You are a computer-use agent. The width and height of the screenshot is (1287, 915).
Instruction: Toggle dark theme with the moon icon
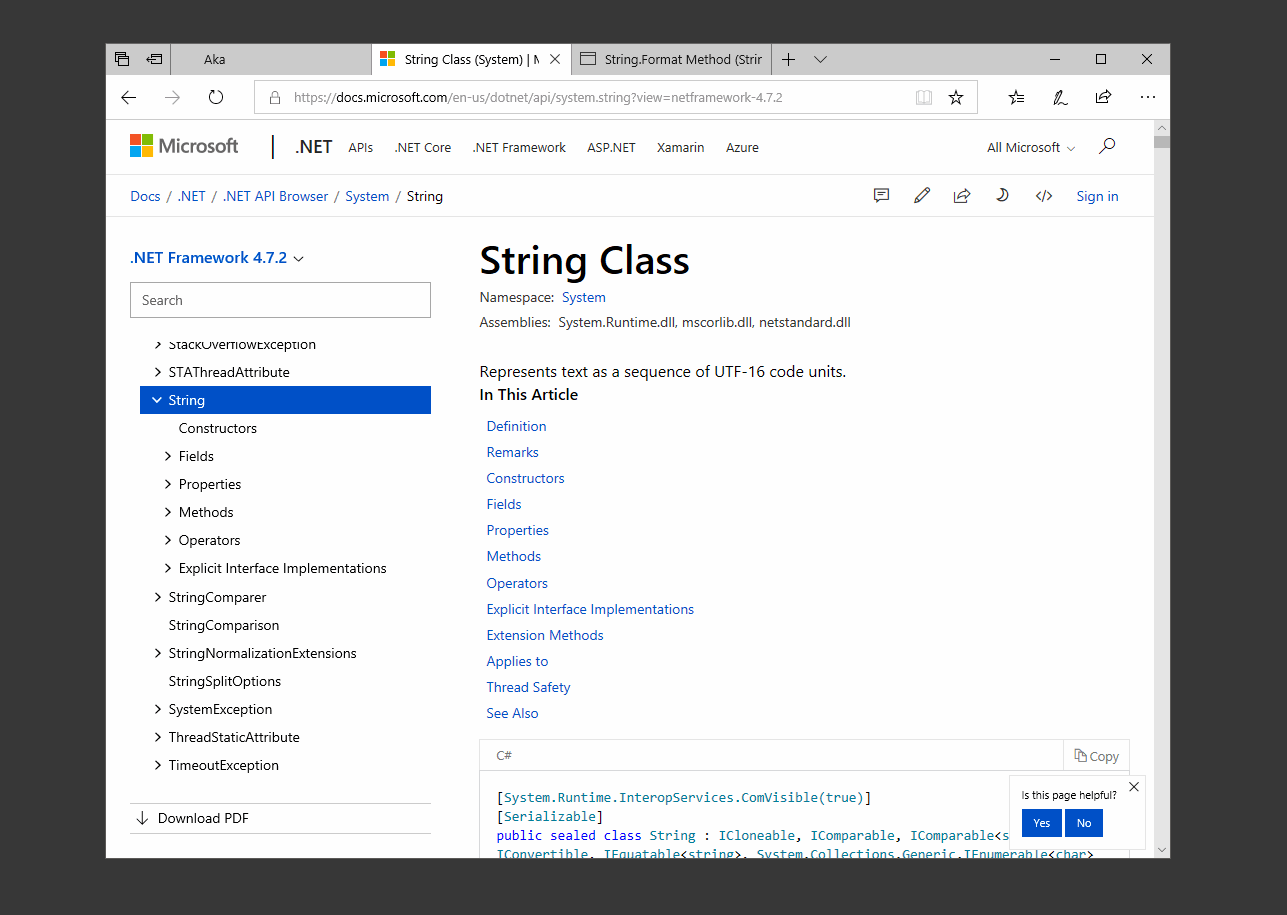1002,196
